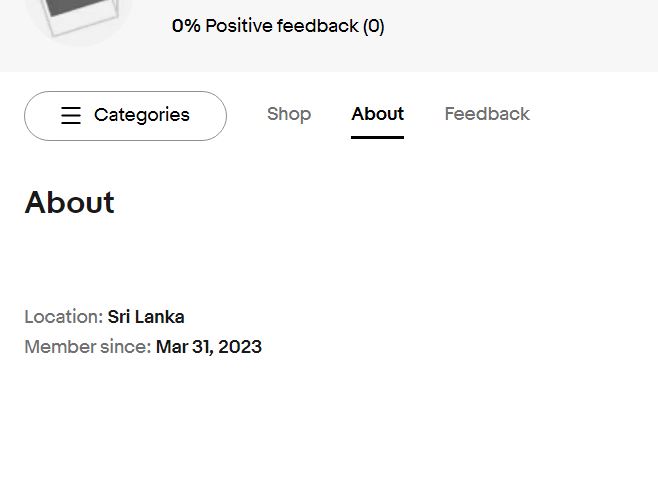
Task: Click the hamburger icon in Categories
Action: tap(71, 116)
